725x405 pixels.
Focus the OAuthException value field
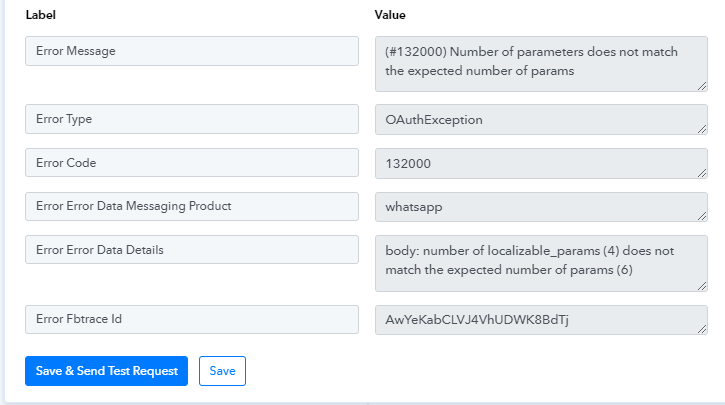tap(540, 119)
